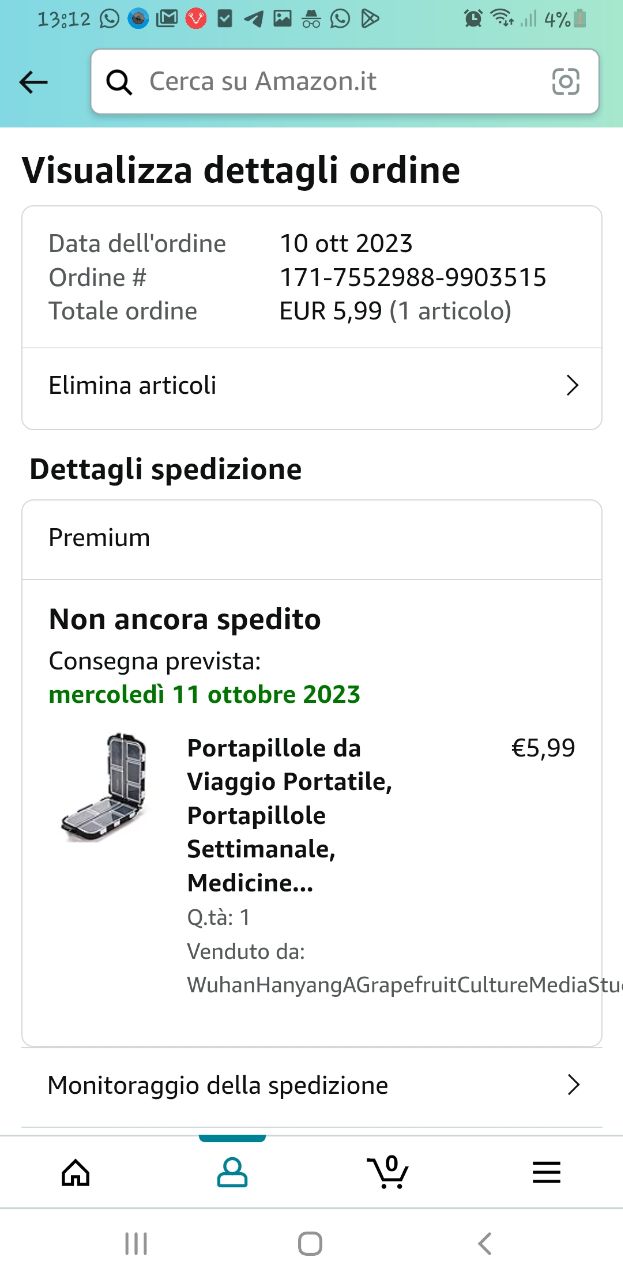The width and height of the screenshot is (623, 1280).
Task: Expand Monitoraggio della spedizione chevron
Action: (573, 1085)
